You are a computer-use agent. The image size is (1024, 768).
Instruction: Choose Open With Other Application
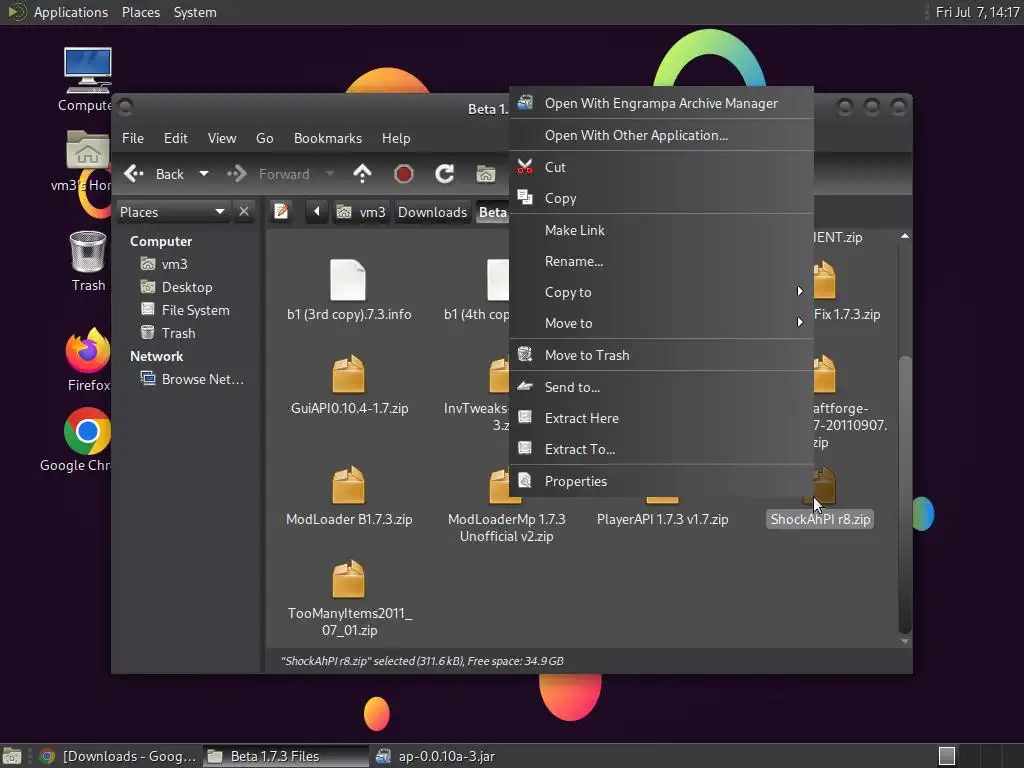click(x=661, y=135)
